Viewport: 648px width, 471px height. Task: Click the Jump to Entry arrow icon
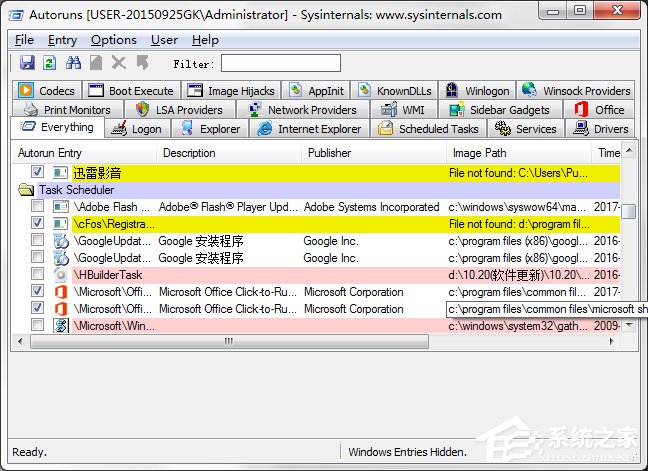click(x=142, y=63)
